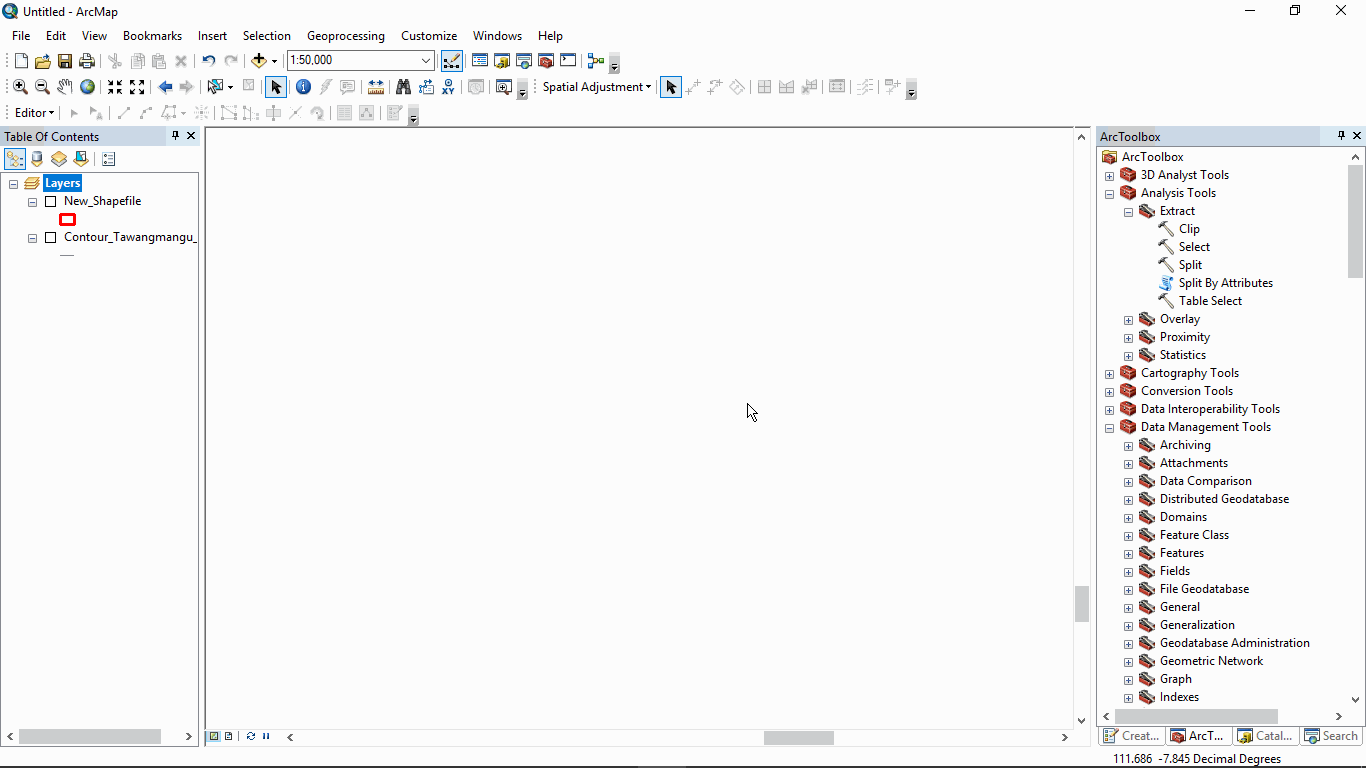
Task: Open a map file with folder icon
Action: click(x=43, y=61)
